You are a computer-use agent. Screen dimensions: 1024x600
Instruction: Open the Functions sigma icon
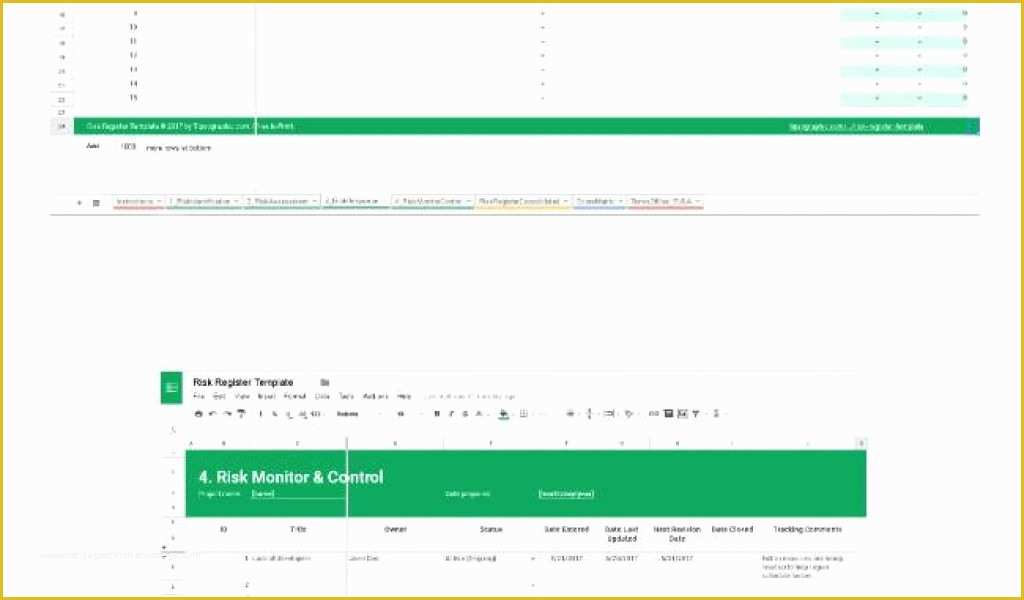tap(716, 414)
